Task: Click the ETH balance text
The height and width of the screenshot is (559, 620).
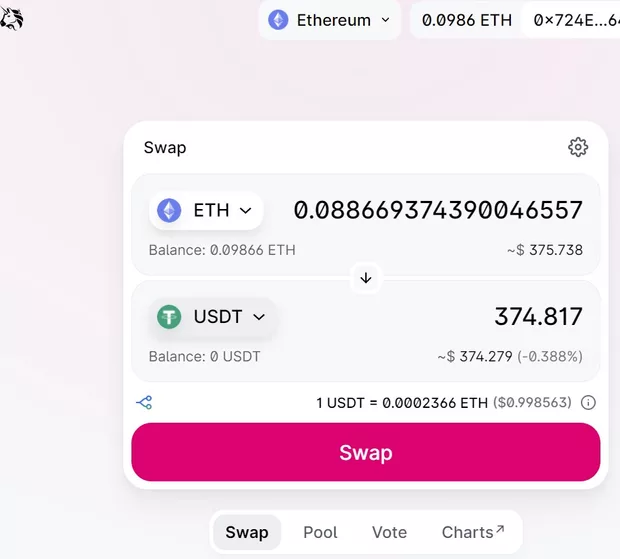Action: coord(222,250)
